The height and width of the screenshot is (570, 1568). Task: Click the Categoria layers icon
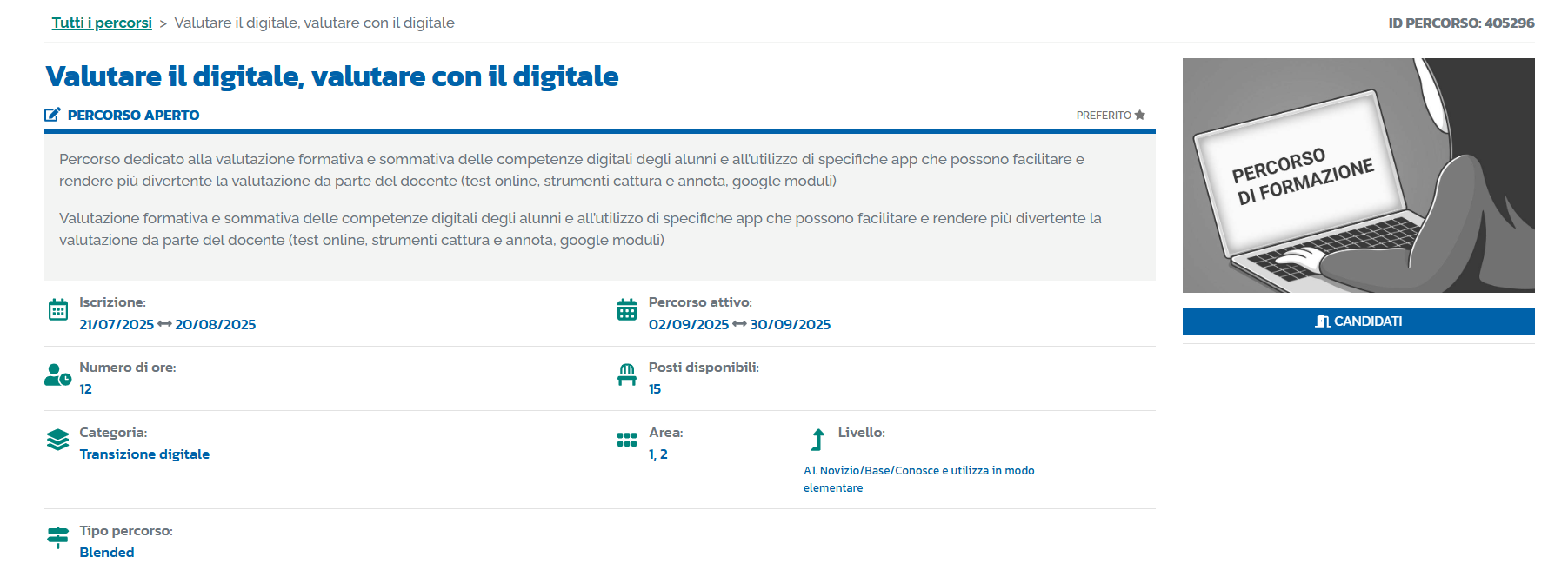58,440
